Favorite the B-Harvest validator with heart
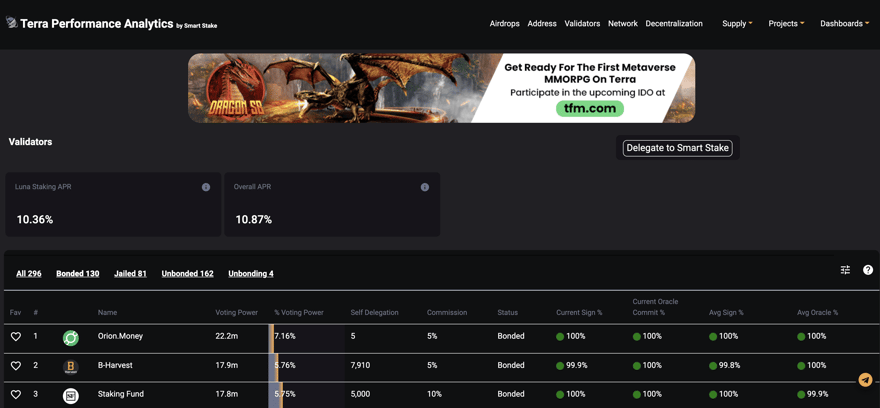Screen dimensions: 880x408 16,365
